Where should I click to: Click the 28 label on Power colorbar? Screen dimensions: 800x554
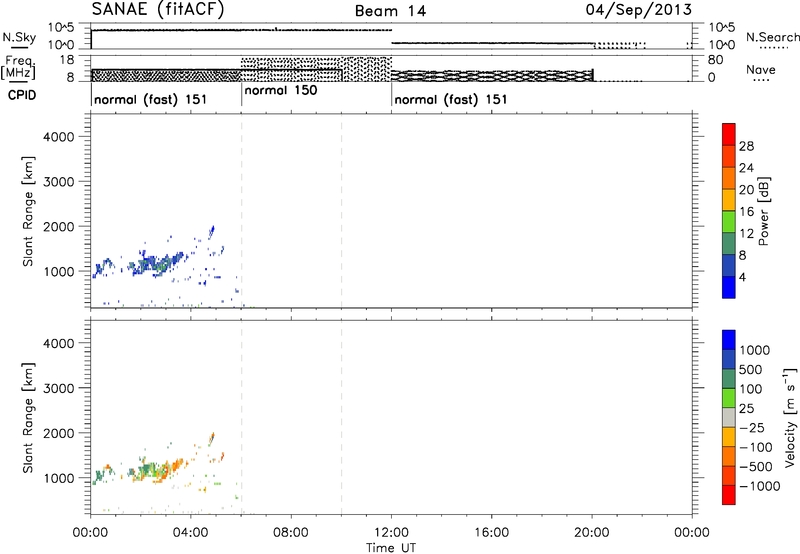pyautogui.click(x=746, y=146)
